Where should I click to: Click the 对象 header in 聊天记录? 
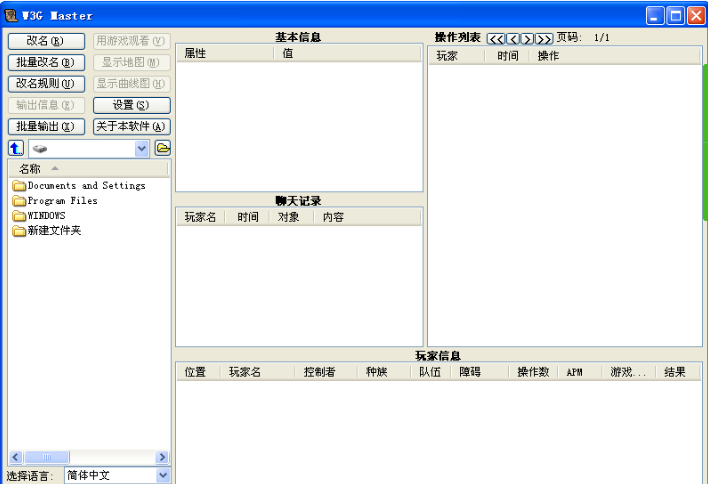pyautogui.click(x=291, y=217)
